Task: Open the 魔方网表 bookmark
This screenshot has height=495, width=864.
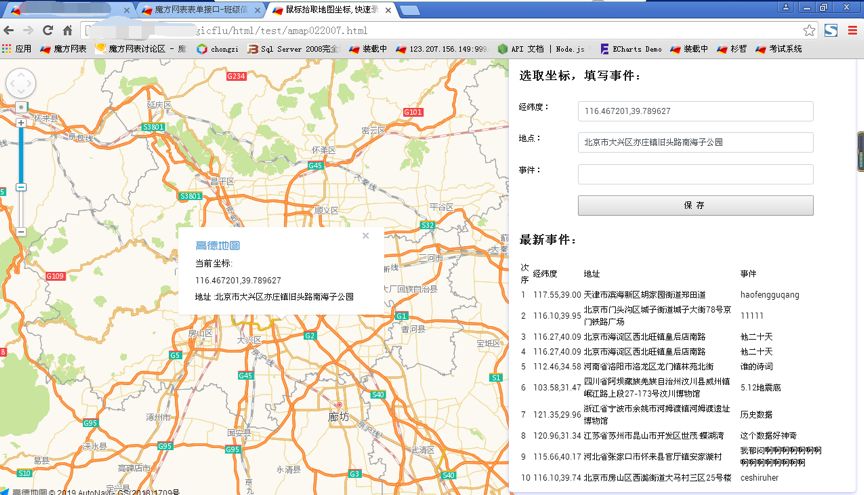Action: [x=63, y=49]
